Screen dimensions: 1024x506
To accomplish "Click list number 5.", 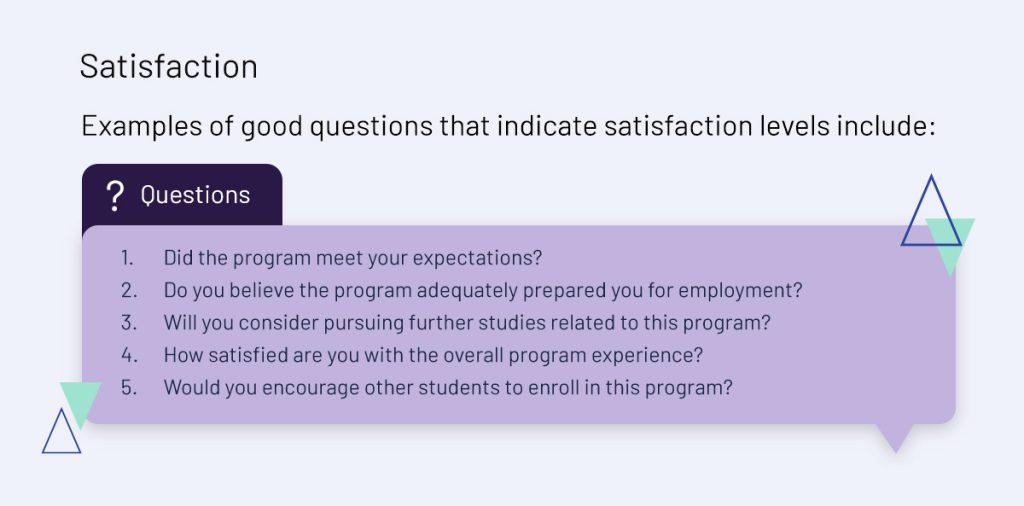I will tap(129, 388).
